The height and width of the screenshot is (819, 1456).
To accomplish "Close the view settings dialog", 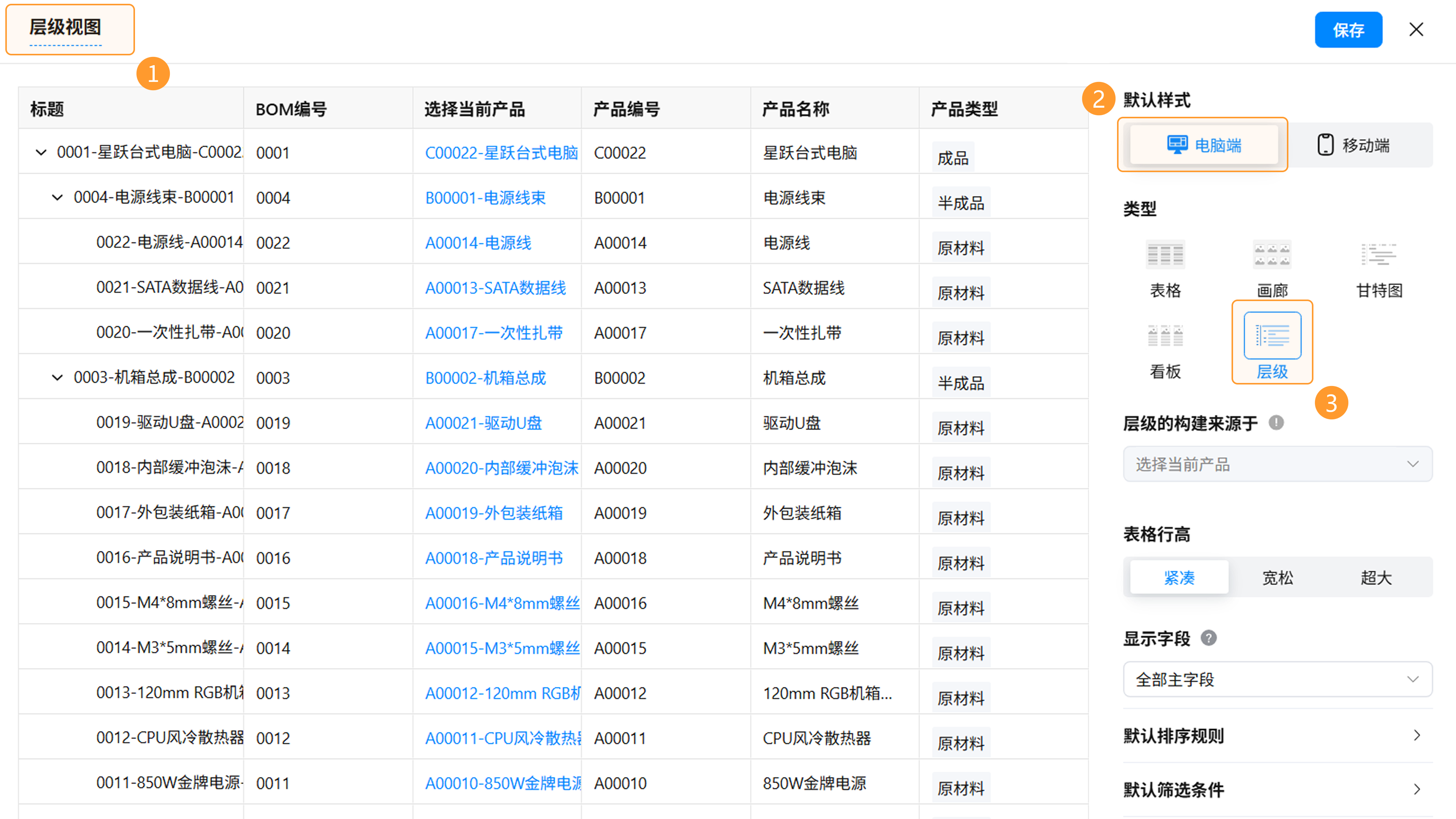I will pyautogui.click(x=1416, y=30).
